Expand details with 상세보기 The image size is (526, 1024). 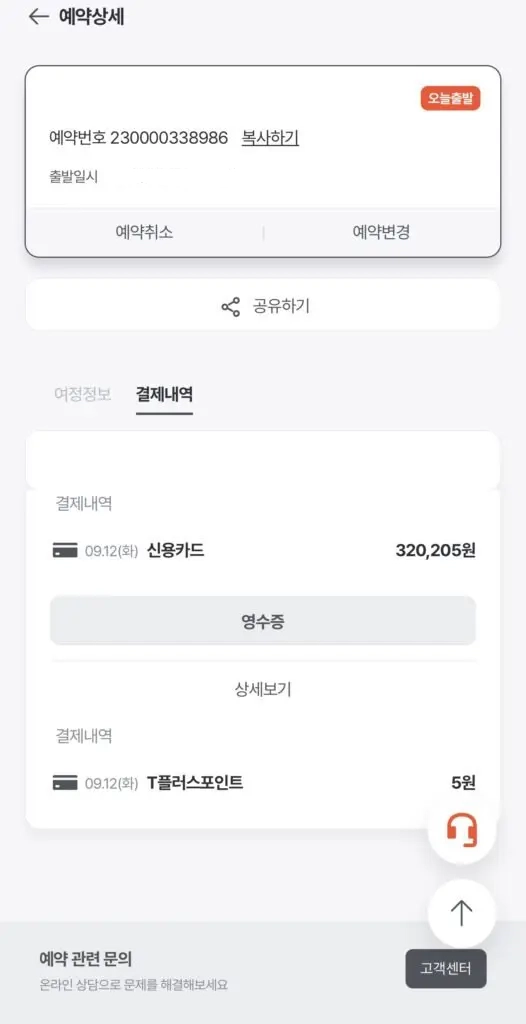pos(263,690)
